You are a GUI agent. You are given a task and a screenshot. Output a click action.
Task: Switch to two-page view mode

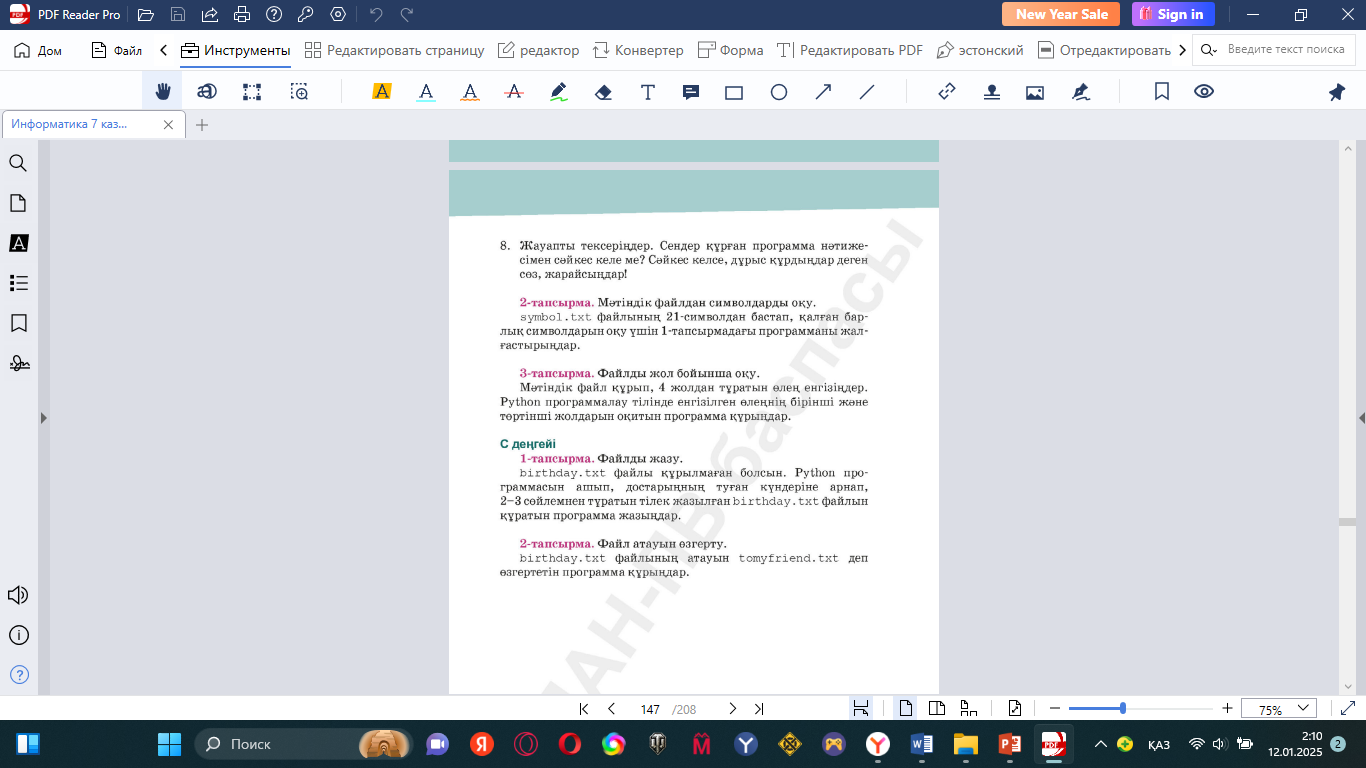pos(937,709)
